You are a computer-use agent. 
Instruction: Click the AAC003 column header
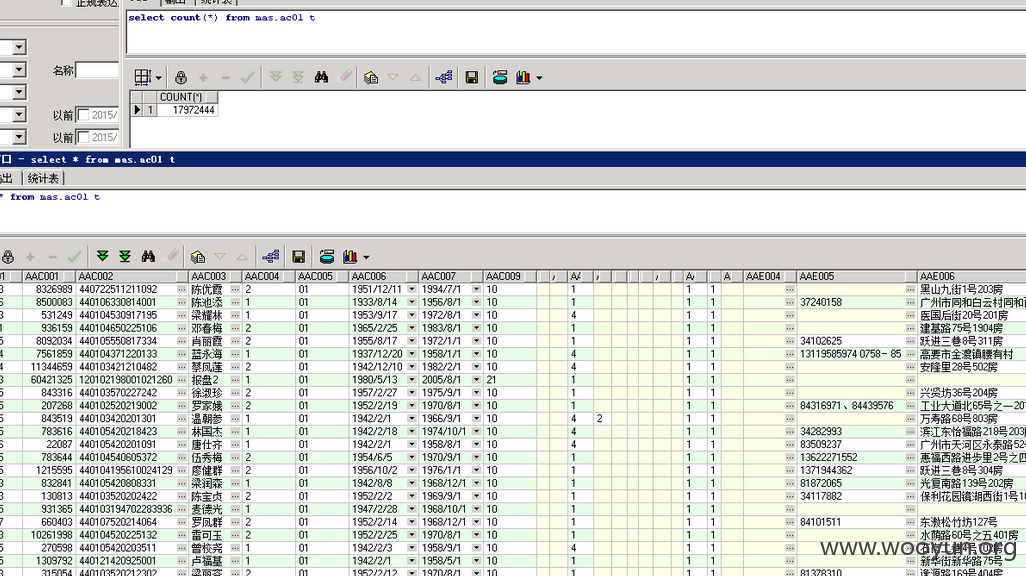coord(216,276)
